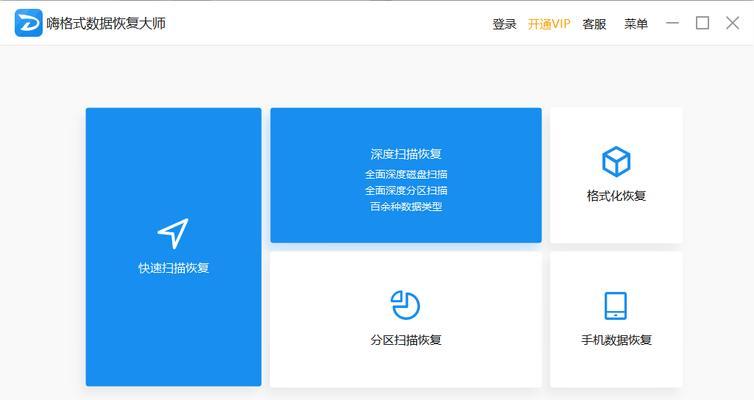Viewport: 754px width, 400px height.
Task: Click the paper-plane icon for quick scan recovery
Action: (173, 233)
